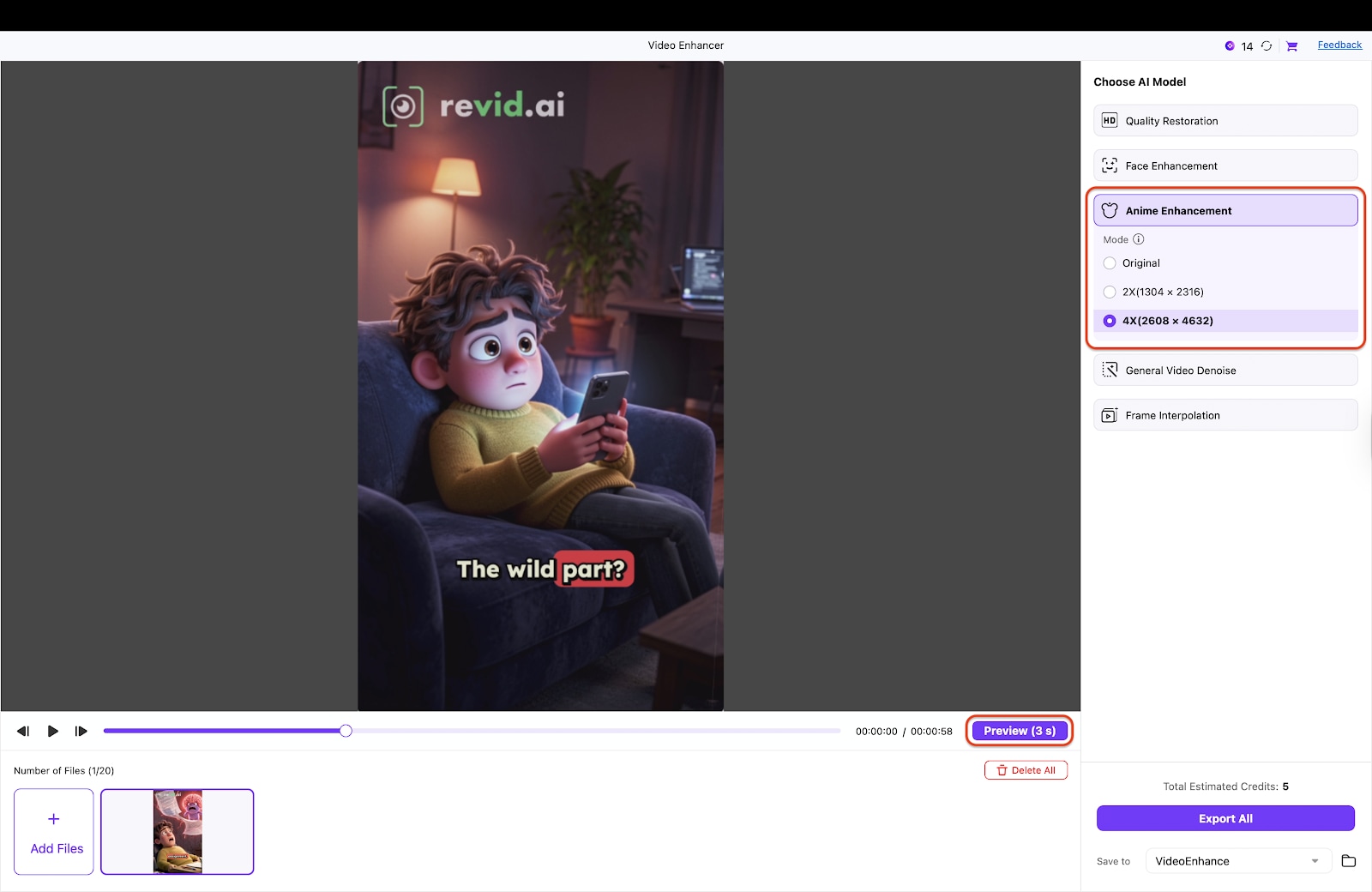Select the Quality Restoration model
Screen dimensions: 1372x892
pos(1225,121)
